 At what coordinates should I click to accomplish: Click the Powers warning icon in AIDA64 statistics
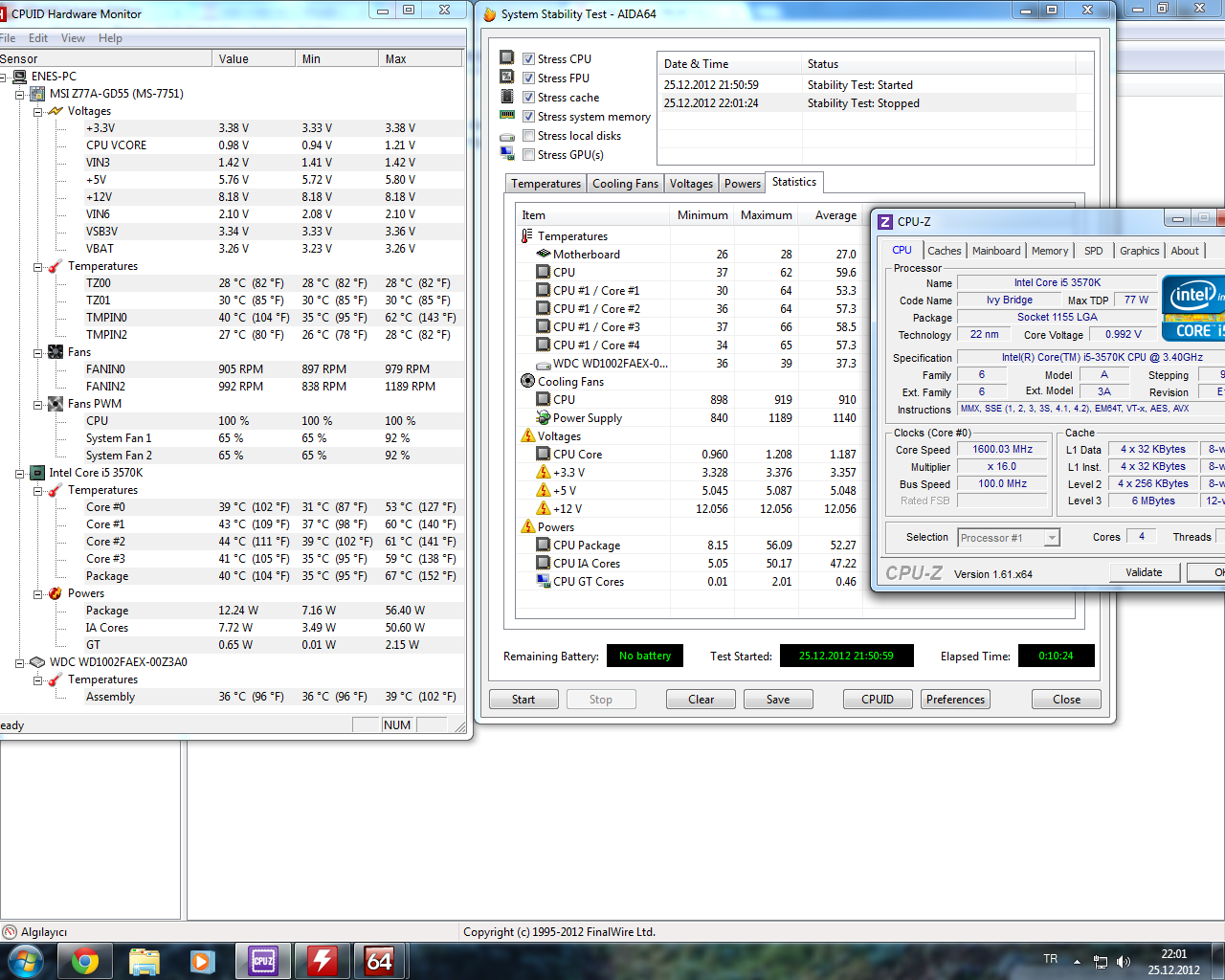527,526
